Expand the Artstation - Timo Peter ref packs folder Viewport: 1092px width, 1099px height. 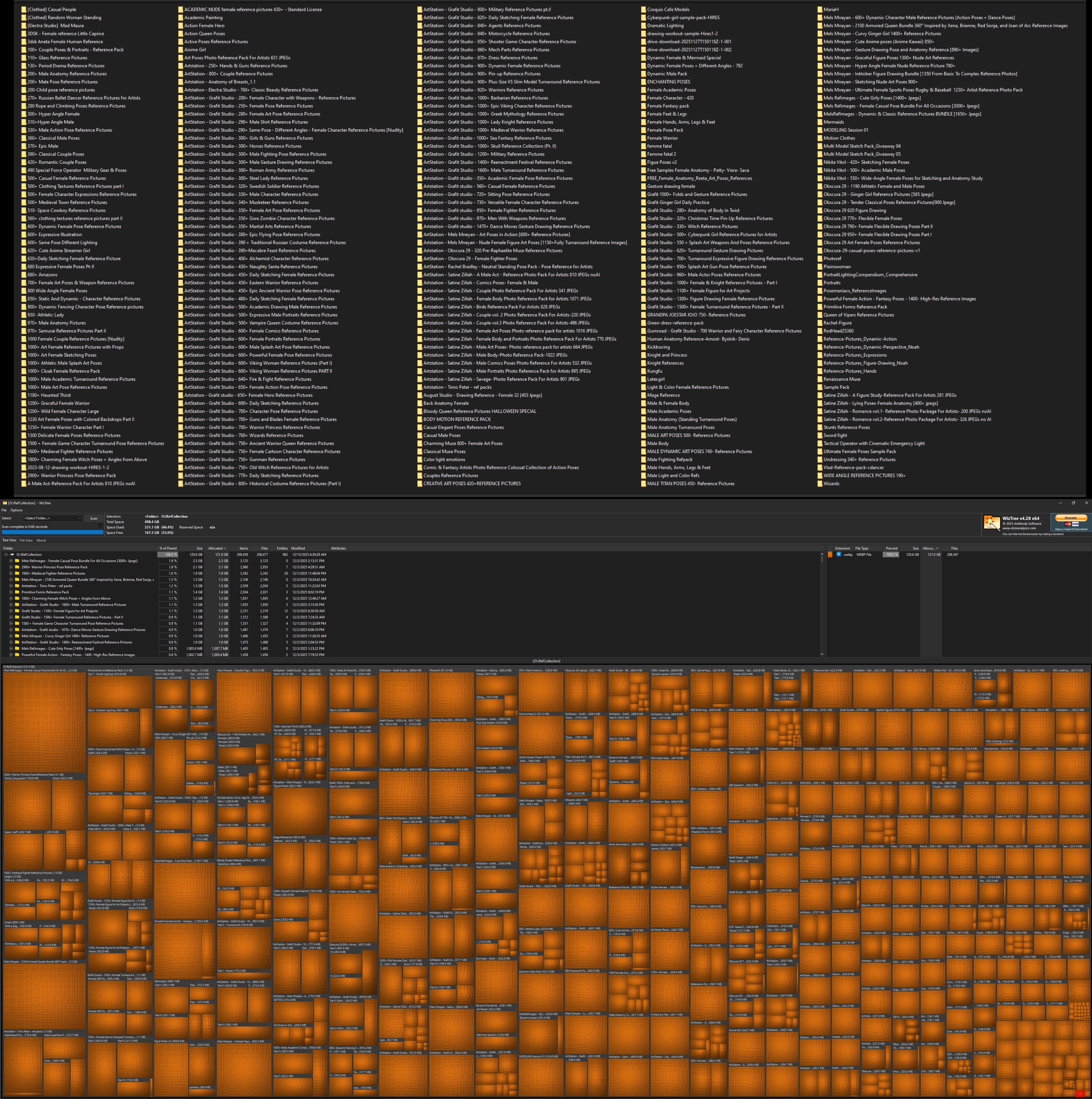pos(11,586)
